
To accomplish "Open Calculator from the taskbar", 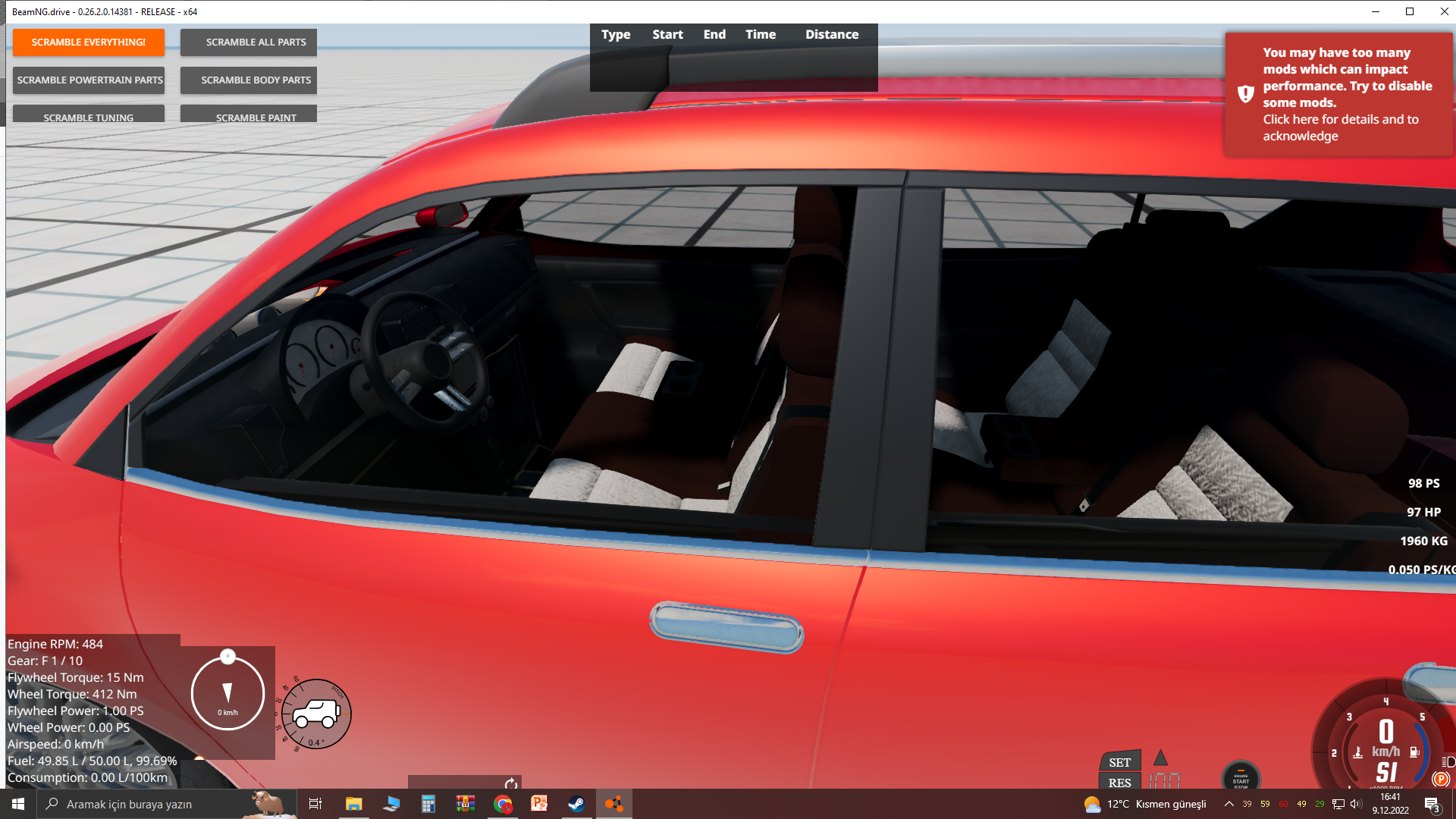I will (428, 804).
